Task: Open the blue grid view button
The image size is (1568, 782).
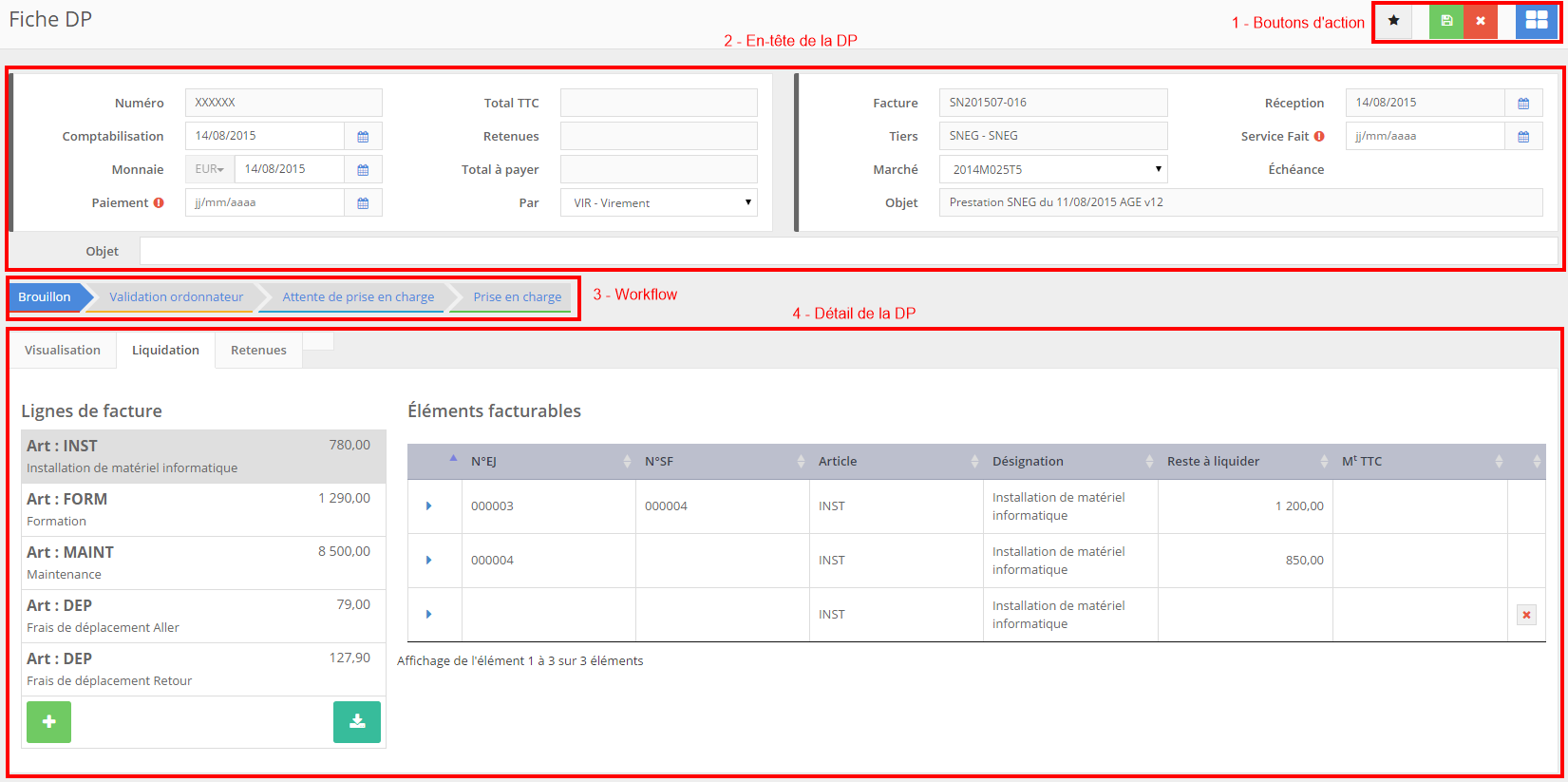Action: [1536, 21]
